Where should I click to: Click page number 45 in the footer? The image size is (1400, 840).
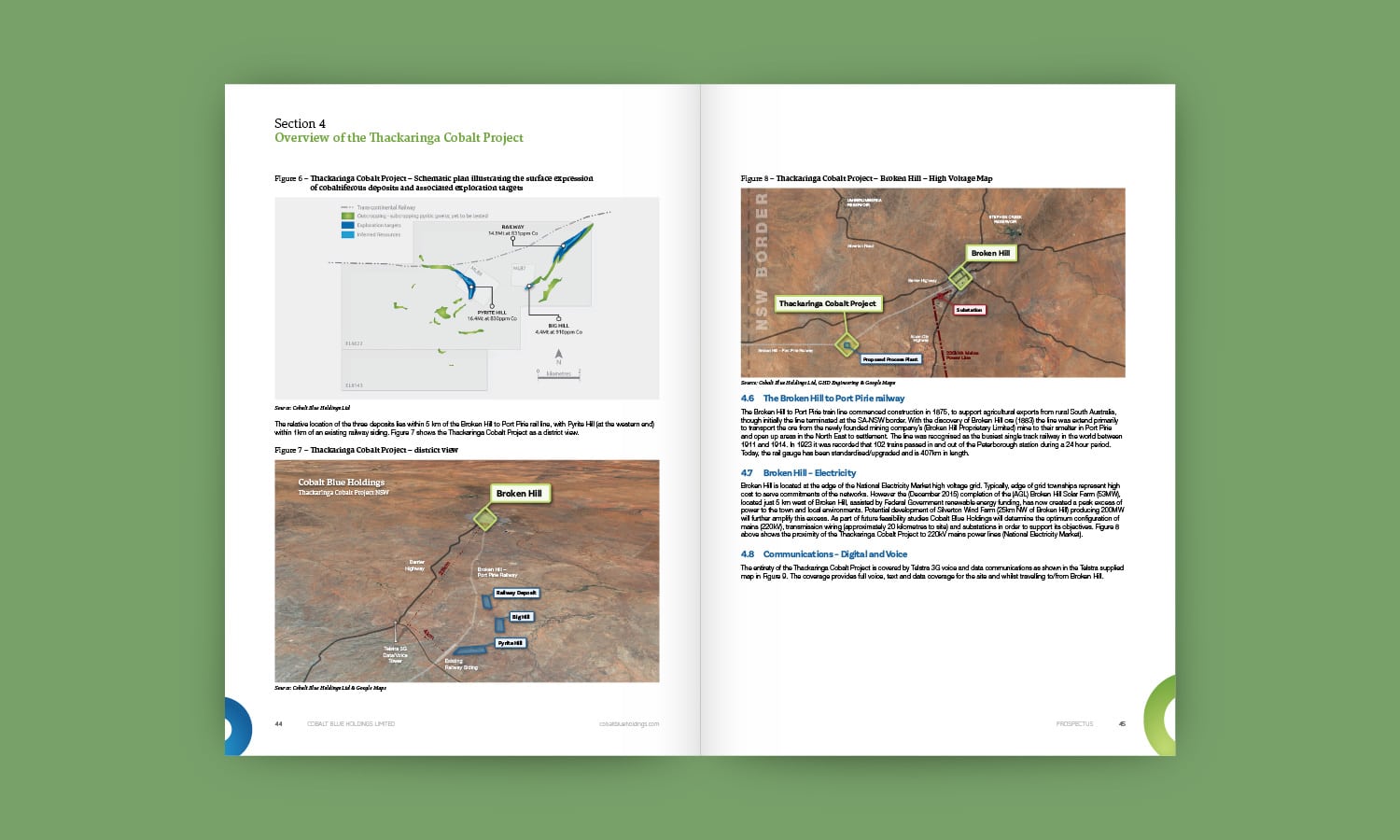tap(1122, 724)
